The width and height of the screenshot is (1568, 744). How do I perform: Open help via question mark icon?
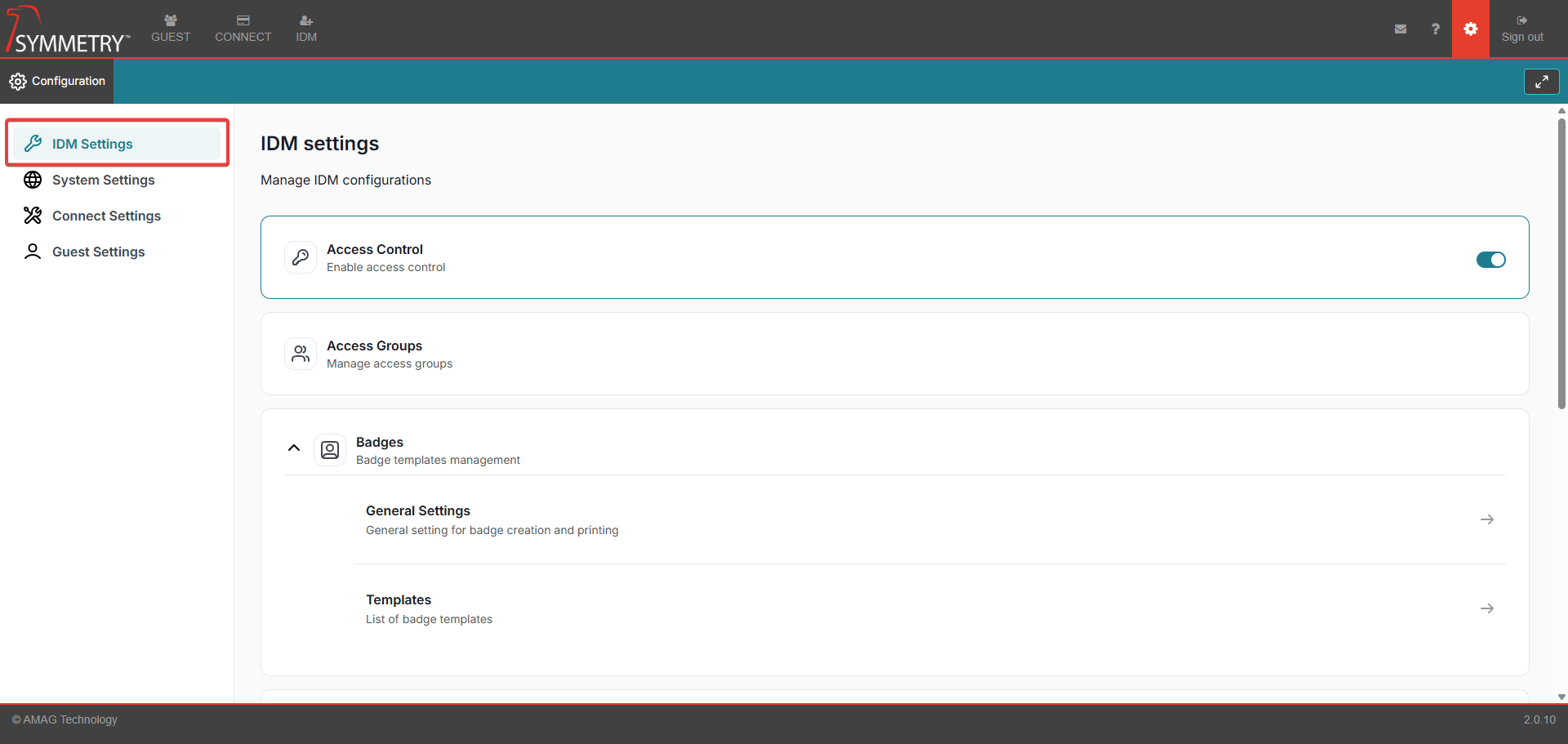point(1435,29)
